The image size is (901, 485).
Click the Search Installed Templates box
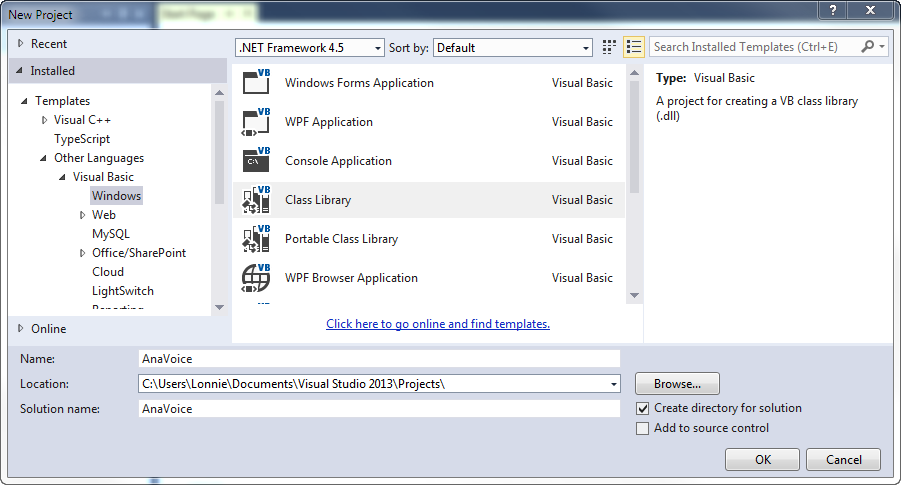click(x=754, y=47)
